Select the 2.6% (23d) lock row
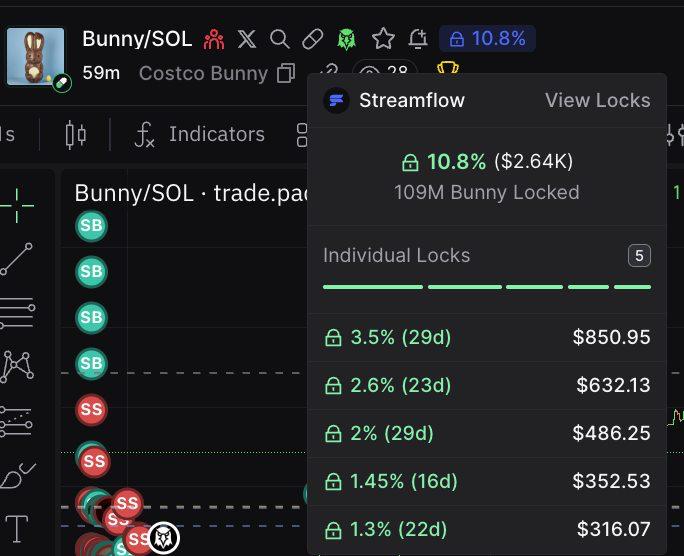 coord(487,385)
